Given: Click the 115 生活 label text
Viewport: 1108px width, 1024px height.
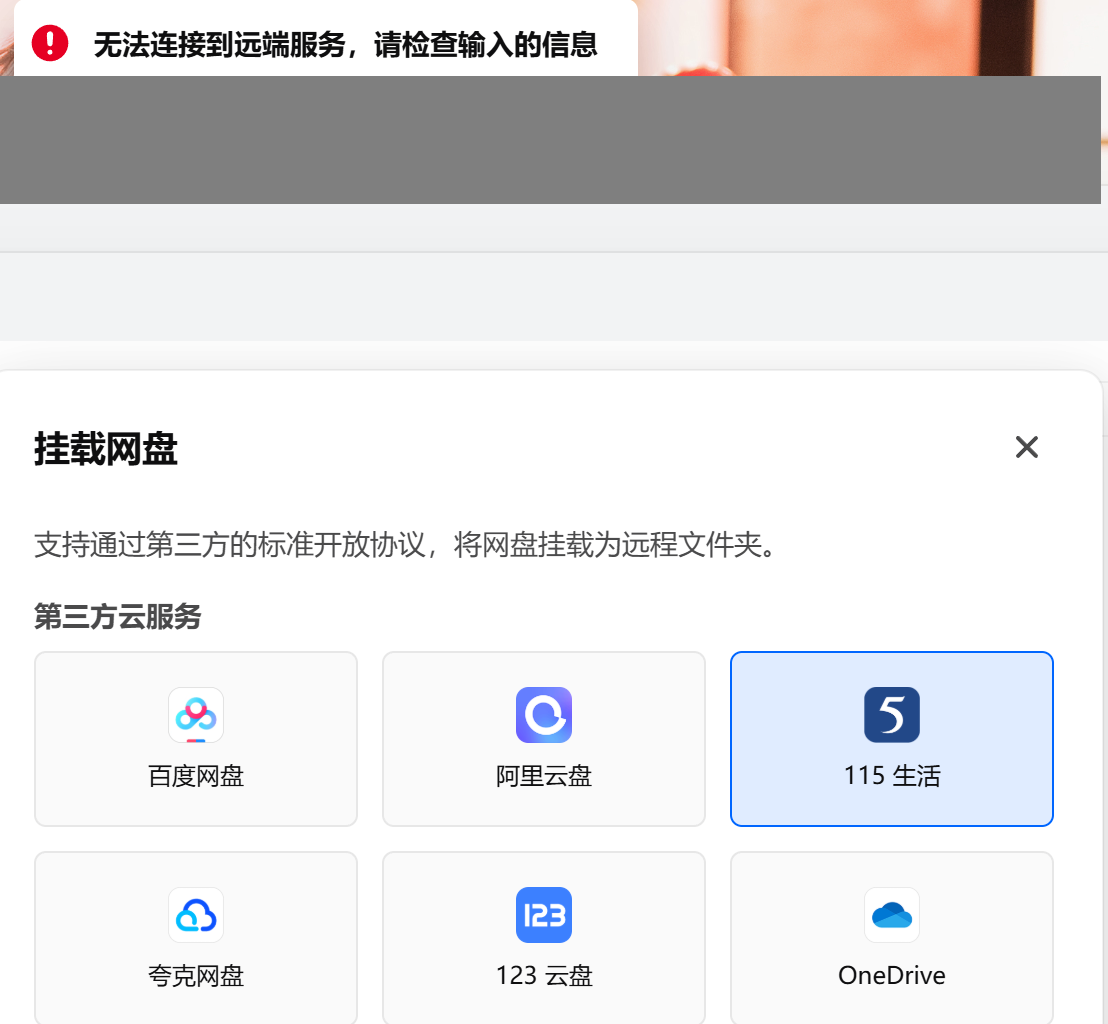Looking at the screenshot, I should (x=892, y=776).
